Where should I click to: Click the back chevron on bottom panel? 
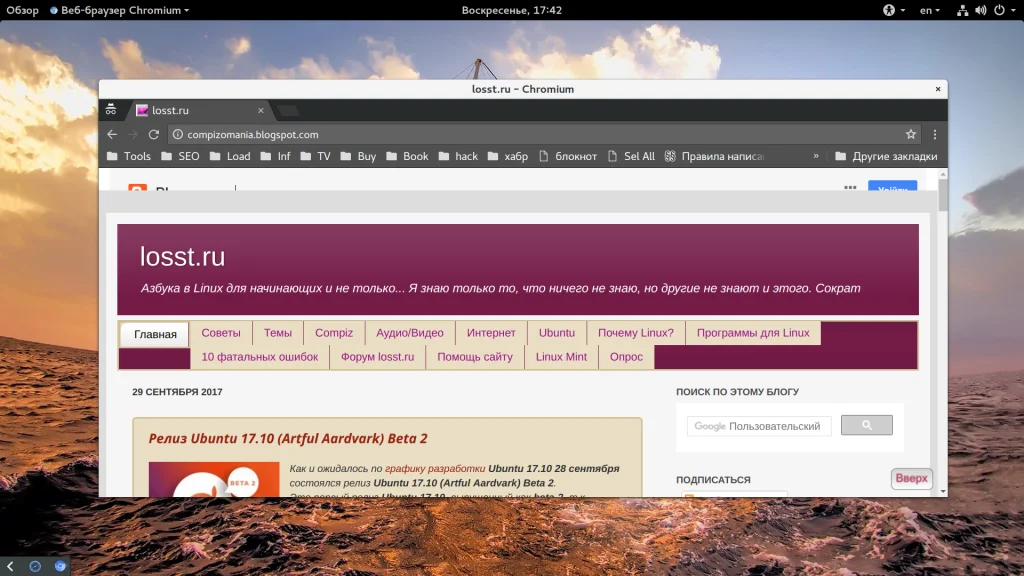coord(10,566)
